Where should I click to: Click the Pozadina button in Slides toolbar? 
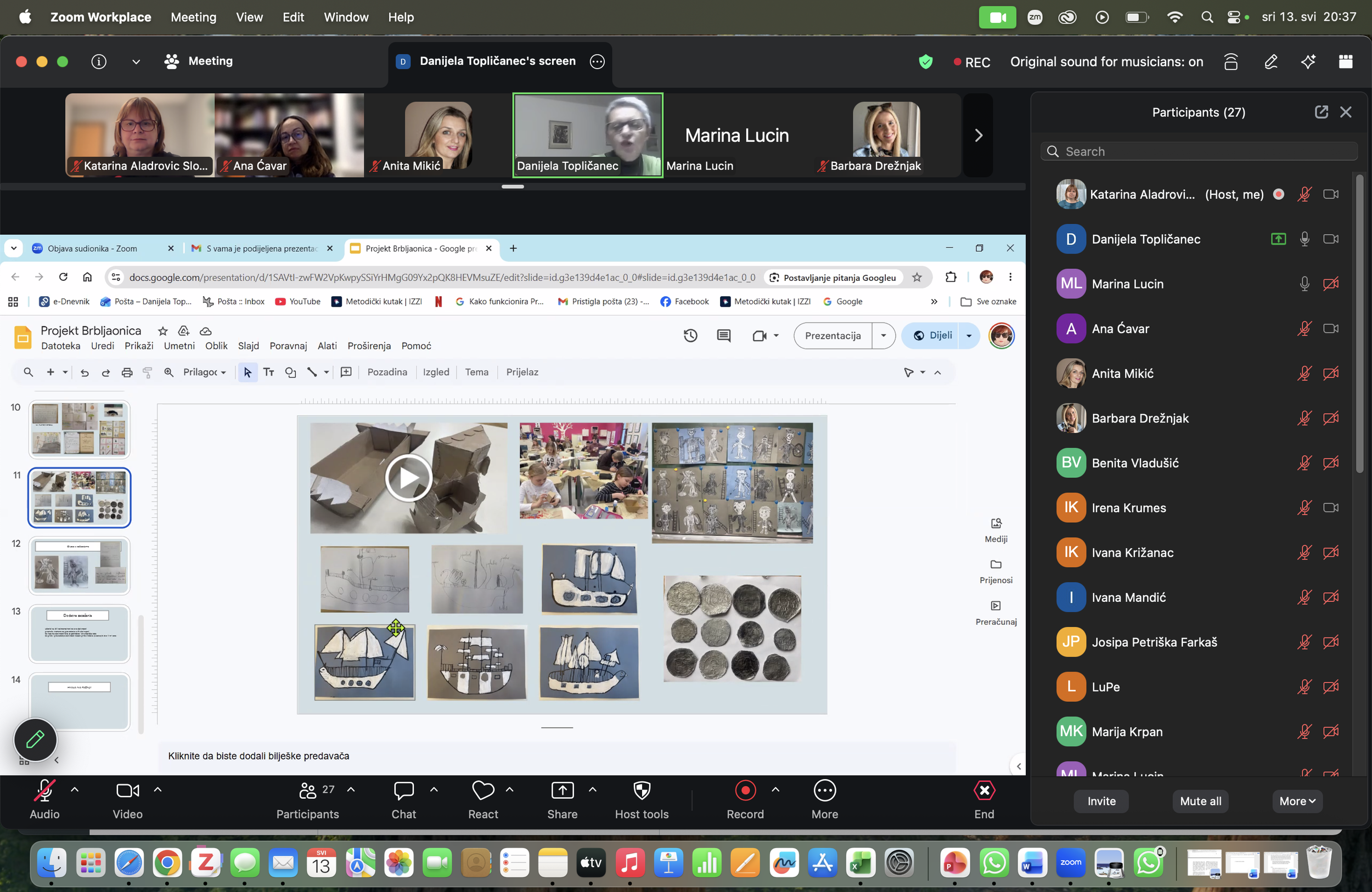coord(387,372)
